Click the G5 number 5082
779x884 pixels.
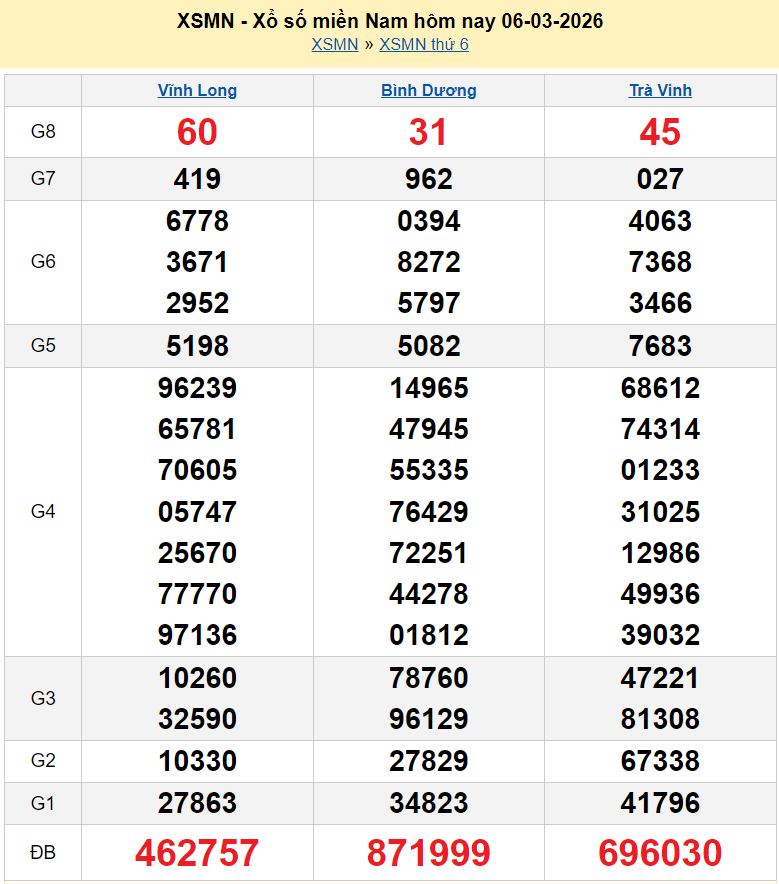tap(428, 346)
